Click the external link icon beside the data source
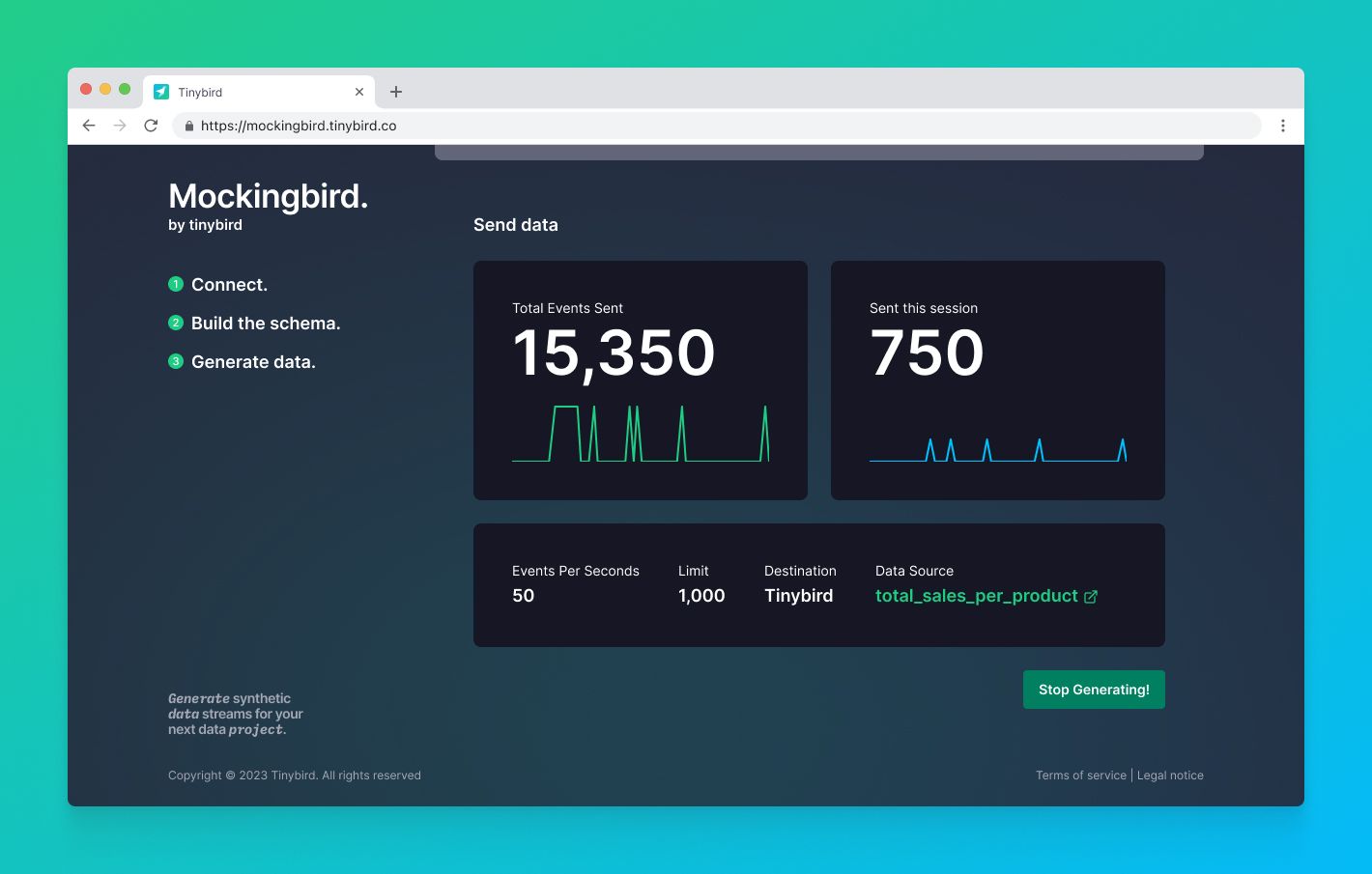 1091,597
